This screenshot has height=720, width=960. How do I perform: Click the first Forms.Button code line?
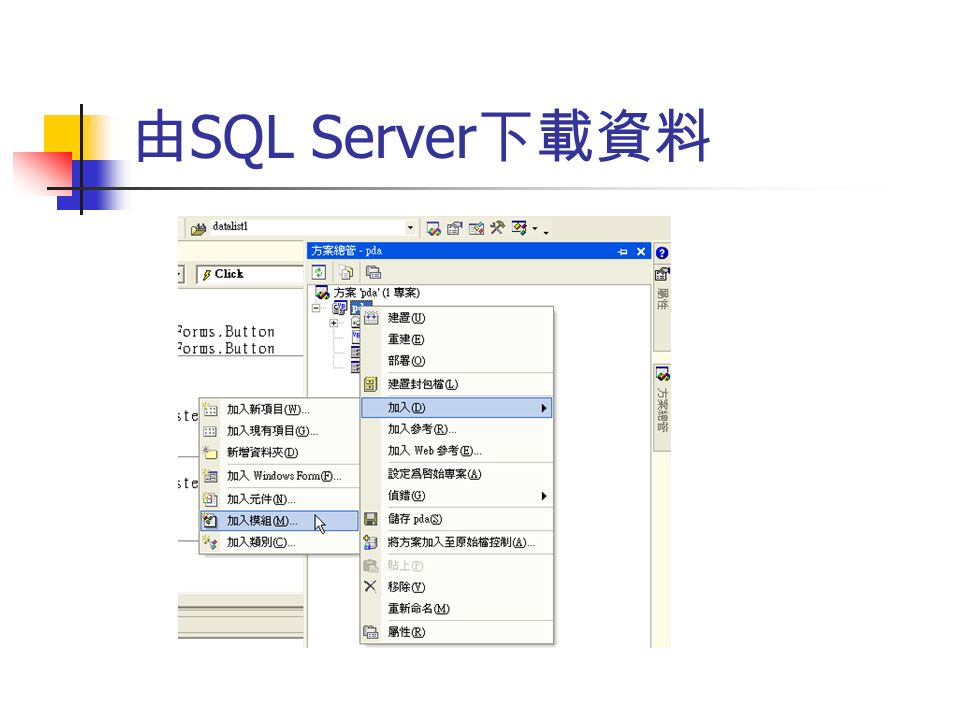[x=226, y=332]
